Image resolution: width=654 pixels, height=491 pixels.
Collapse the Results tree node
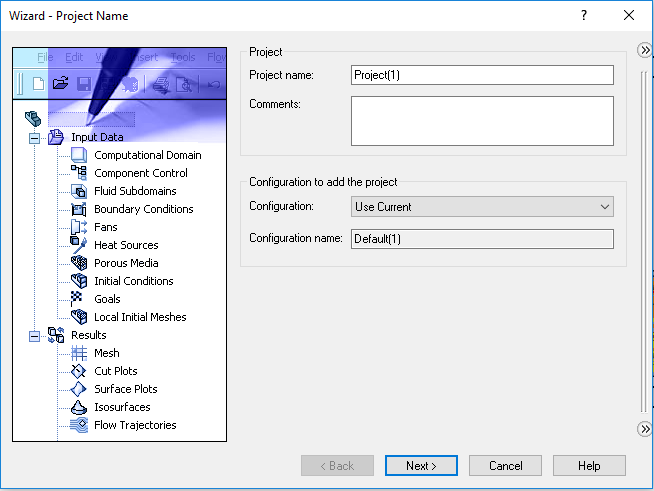[35, 336]
